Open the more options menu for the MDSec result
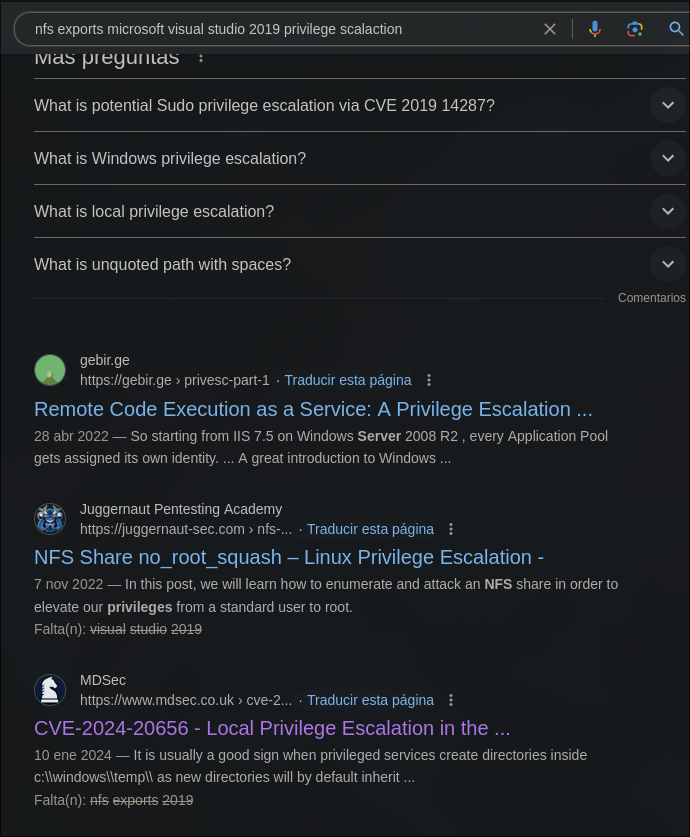690x837 pixels. 451,700
